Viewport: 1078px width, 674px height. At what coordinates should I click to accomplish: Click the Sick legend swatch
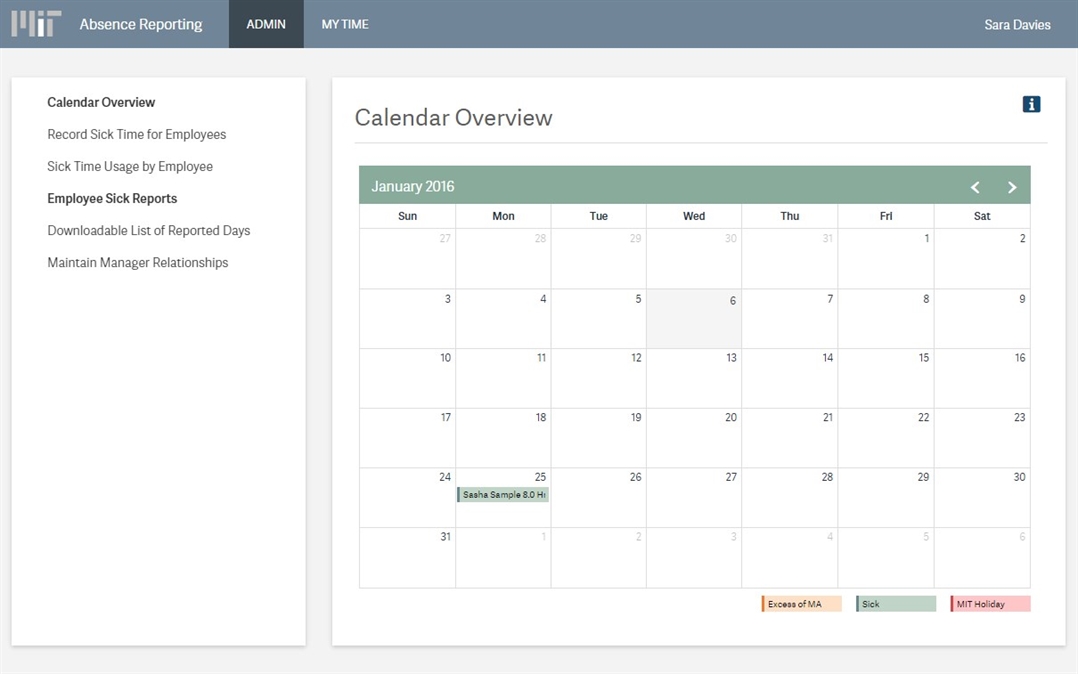pyautogui.click(x=896, y=604)
